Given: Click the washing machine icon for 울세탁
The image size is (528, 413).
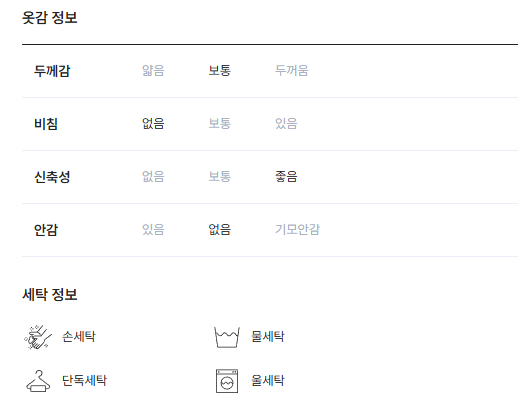Looking at the screenshot, I should coord(227,381).
